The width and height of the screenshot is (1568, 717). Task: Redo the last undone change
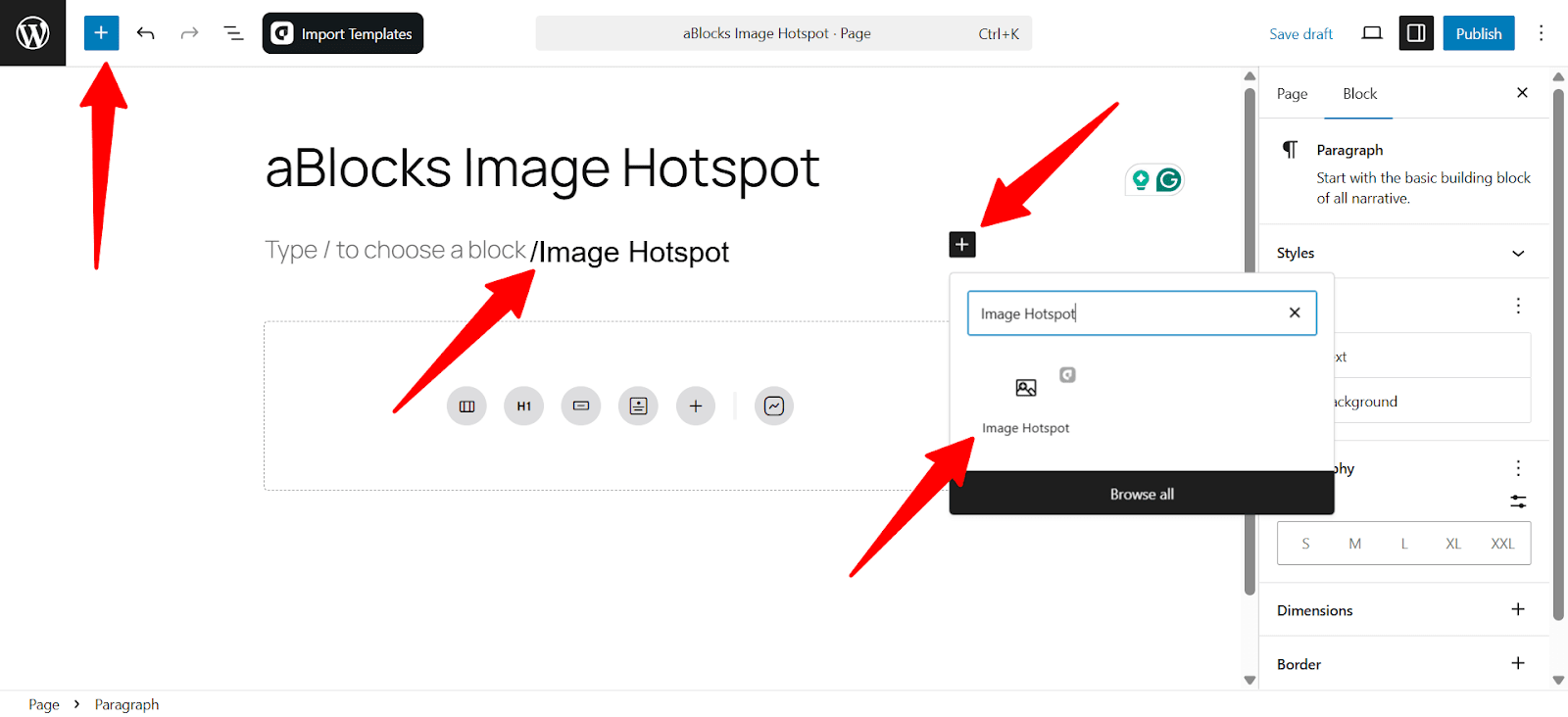tap(189, 33)
